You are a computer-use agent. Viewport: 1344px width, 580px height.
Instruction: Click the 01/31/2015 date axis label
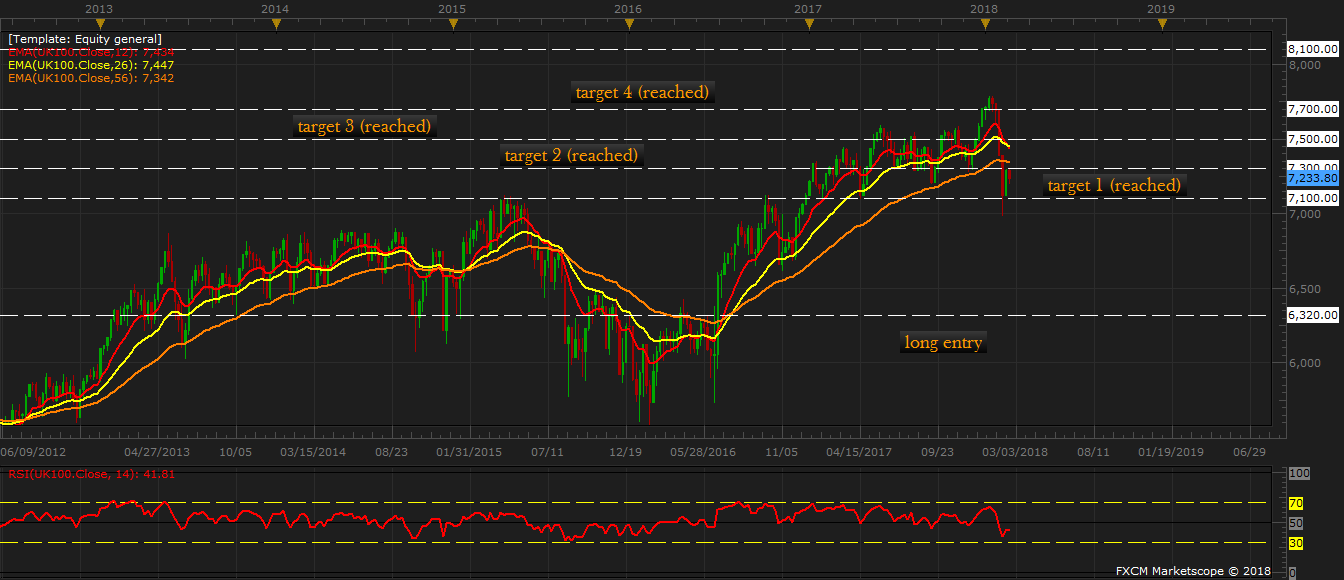(x=471, y=452)
